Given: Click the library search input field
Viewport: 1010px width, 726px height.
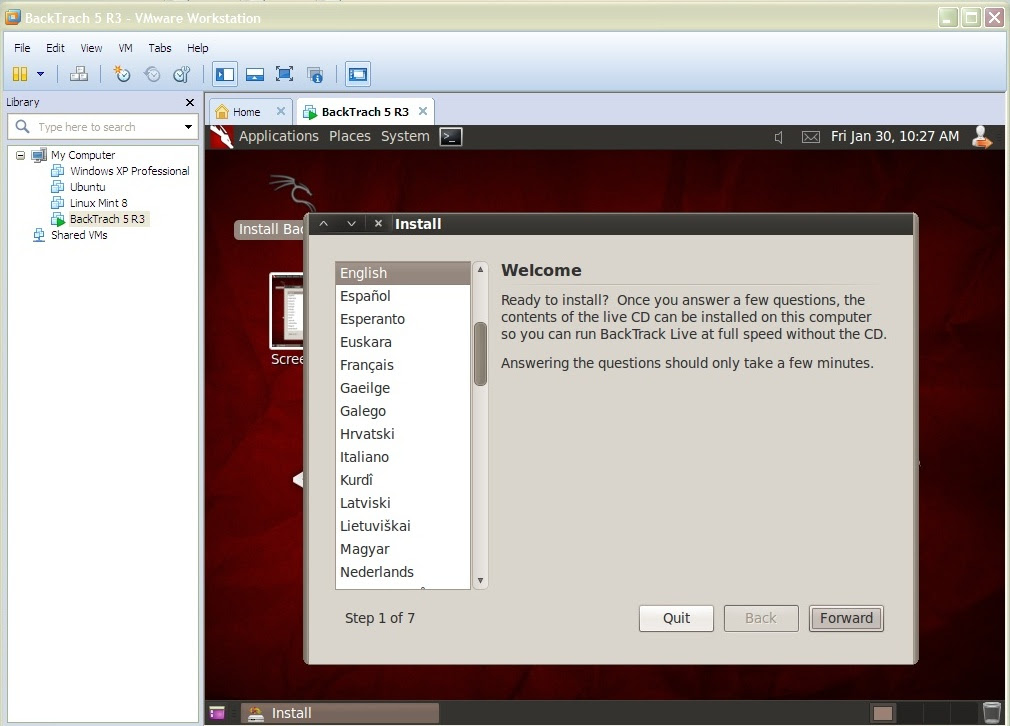Looking at the screenshot, I should click(x=103, y=127).
